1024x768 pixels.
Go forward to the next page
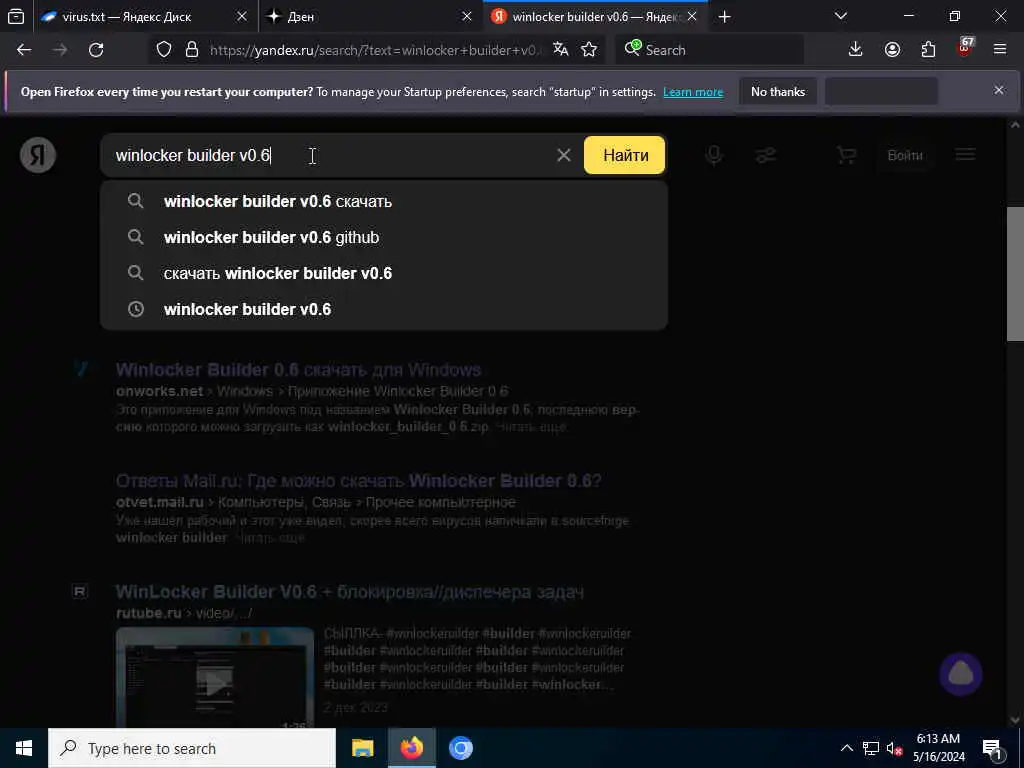tap(60, 50)
